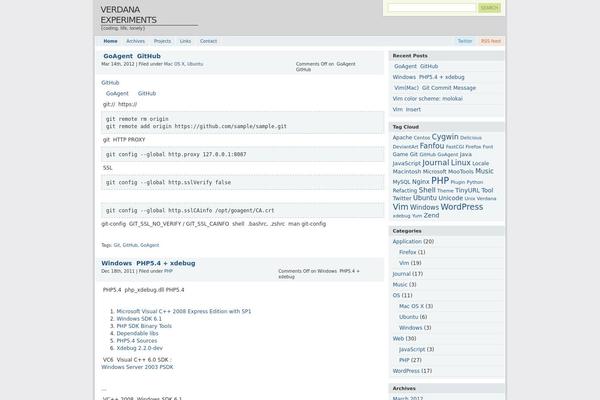Click the Journal tag in tag cloud
The image size is (600, 400).
[435, 163]
